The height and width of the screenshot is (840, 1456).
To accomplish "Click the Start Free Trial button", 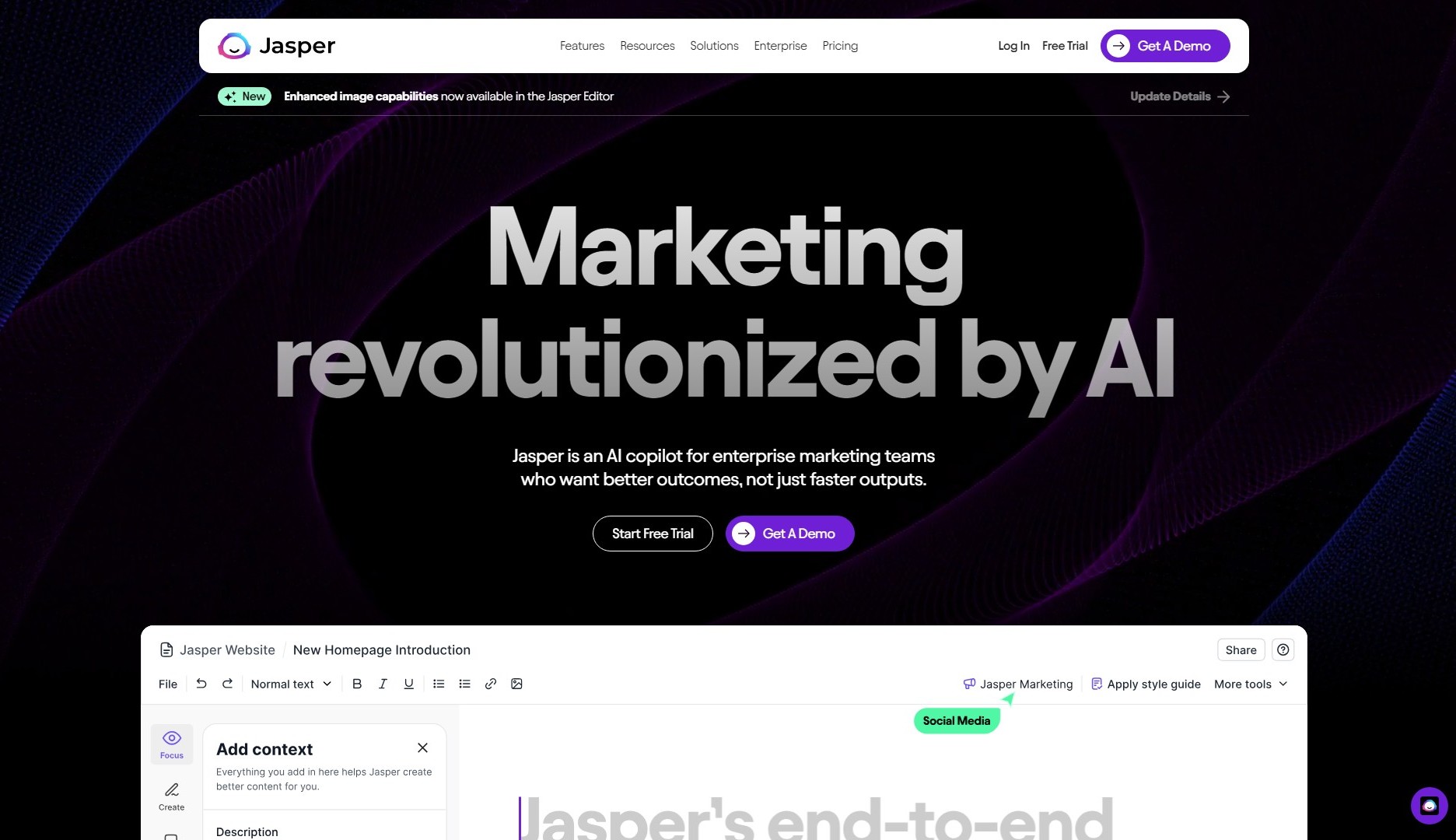I will 653,534.
